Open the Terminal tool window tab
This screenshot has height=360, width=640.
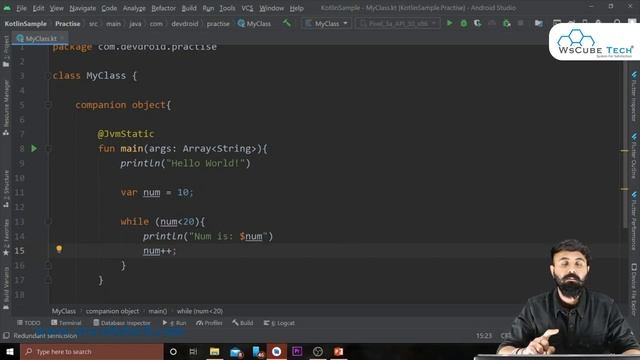[x=66, y=323]
